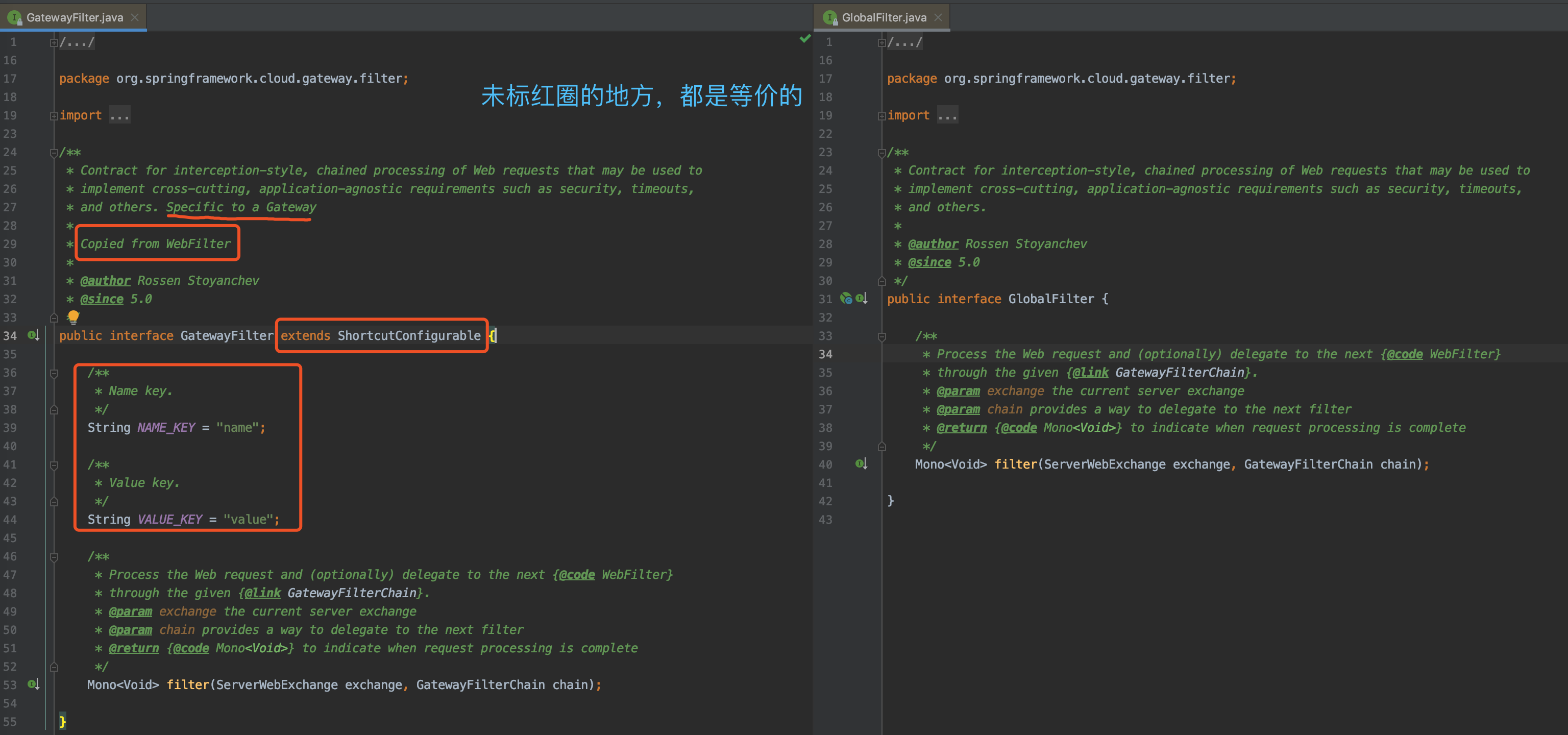
Task: Click the interface icon on the GatewayFilter.java tab
Action: point(14,17)
